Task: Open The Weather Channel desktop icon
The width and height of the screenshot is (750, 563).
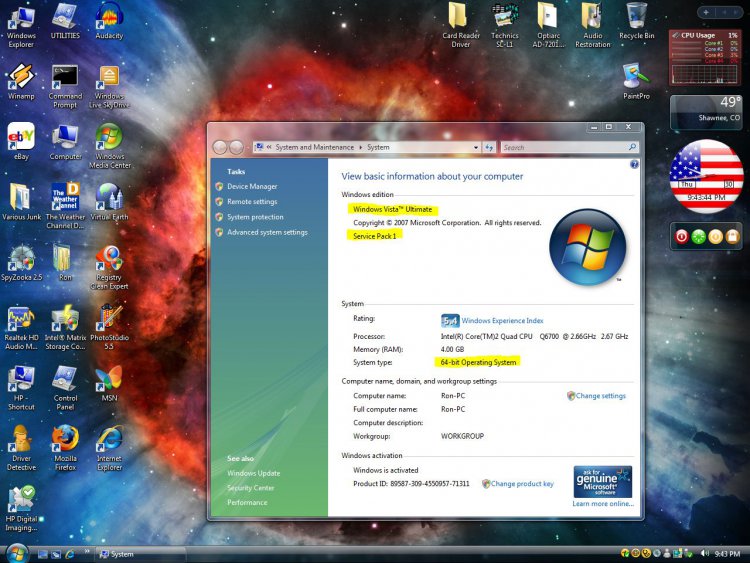Action: [65, 207]
